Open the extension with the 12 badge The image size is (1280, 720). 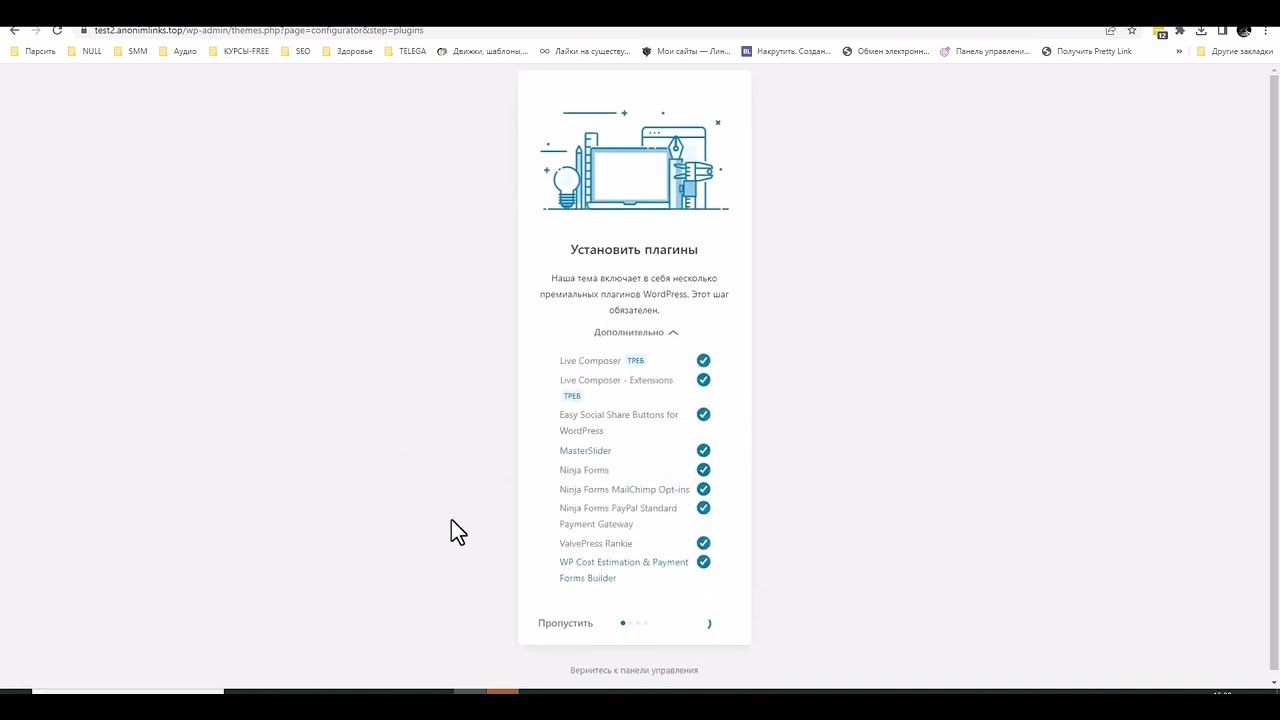click(x=1159, y=31)
